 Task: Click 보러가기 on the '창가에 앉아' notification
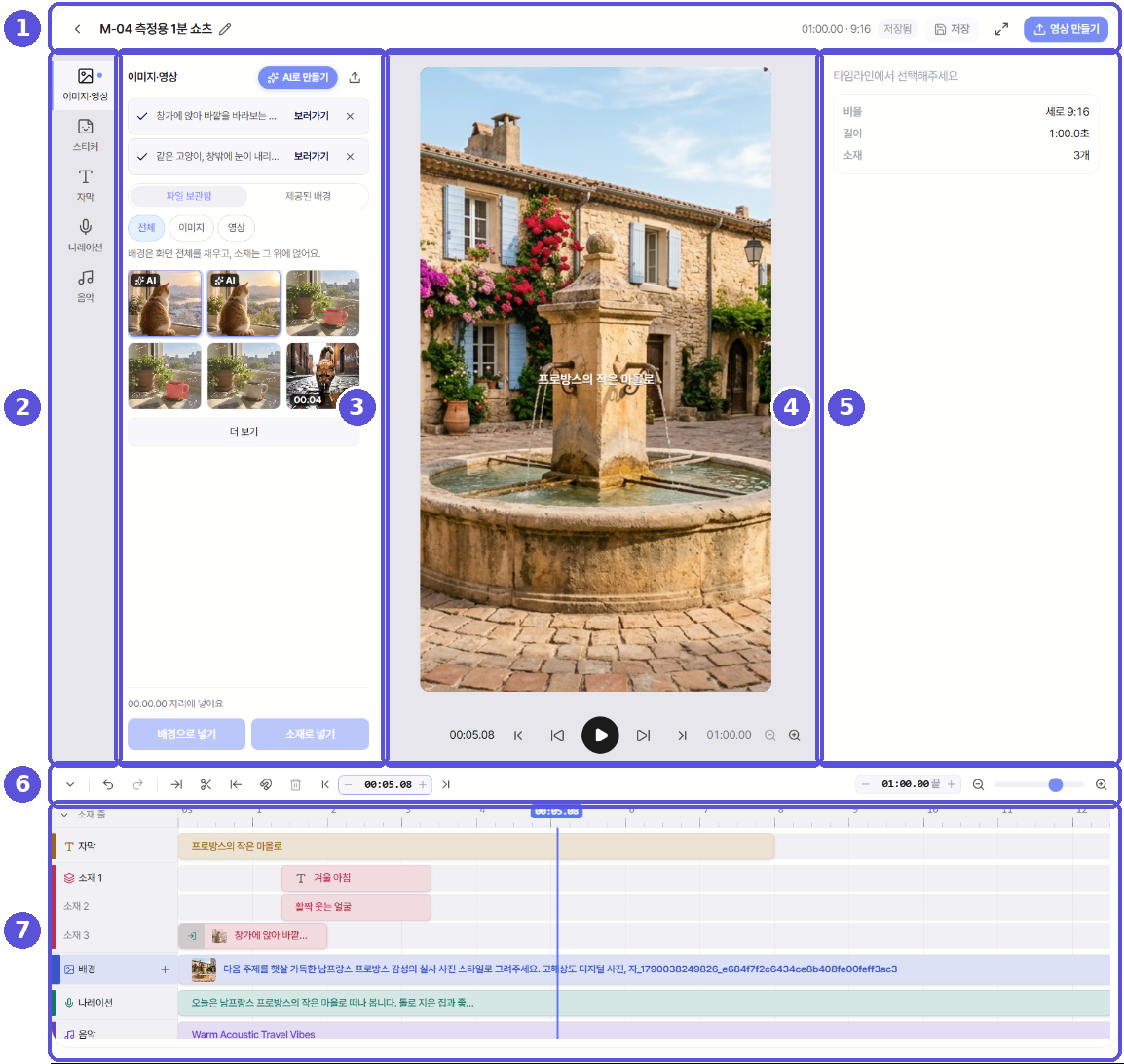click(311, 116)
